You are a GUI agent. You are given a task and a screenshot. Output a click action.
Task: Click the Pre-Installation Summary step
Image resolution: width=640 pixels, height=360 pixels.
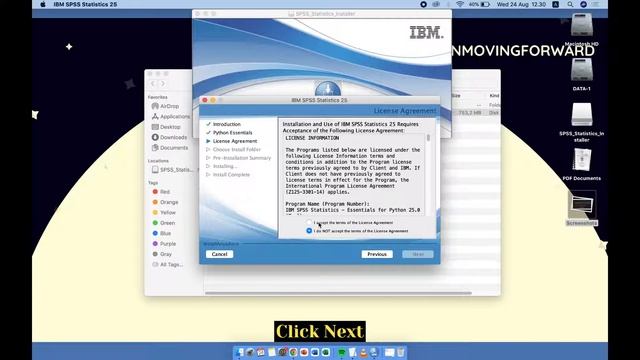(x=242, y=158)
